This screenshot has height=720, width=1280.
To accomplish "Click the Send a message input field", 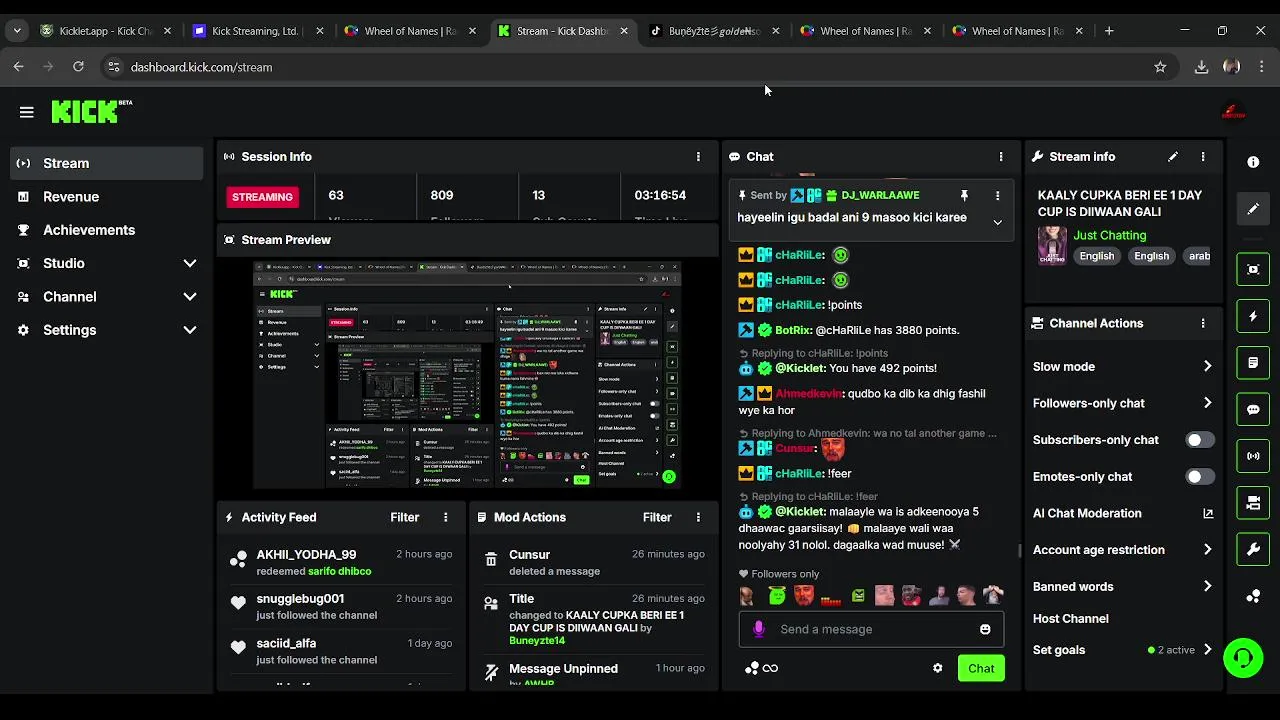I will tap(870, 629).
